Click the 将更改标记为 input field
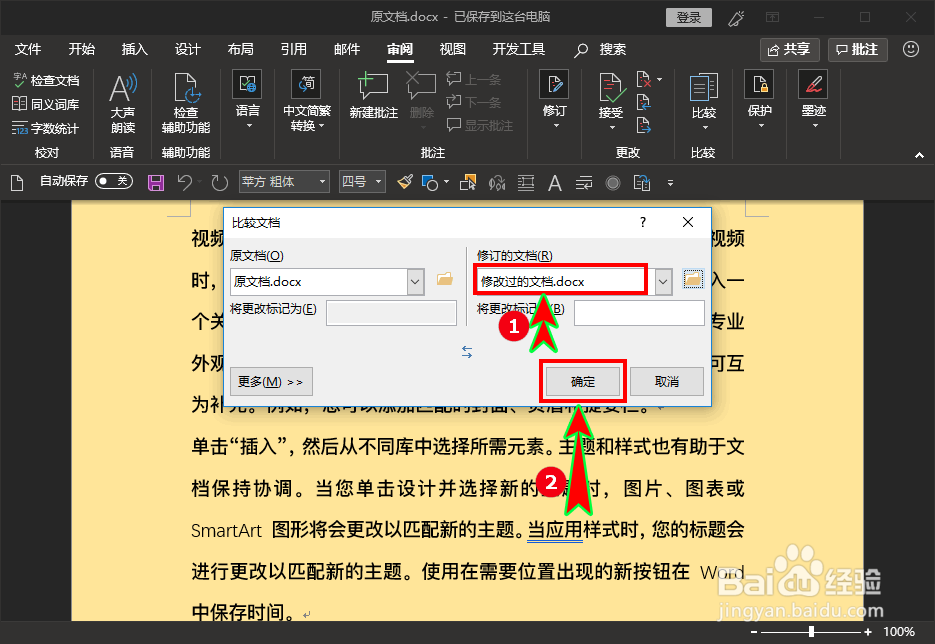The image size is (935, 644). [x=391, y=313]
